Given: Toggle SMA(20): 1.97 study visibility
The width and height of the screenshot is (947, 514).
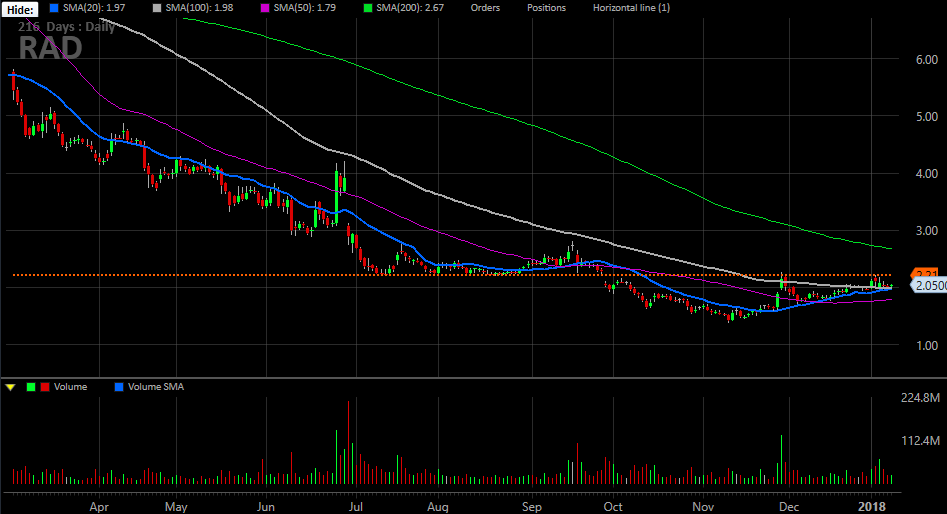Looking at the screenshot, I should pyautogui.click(x=94, y=8).
